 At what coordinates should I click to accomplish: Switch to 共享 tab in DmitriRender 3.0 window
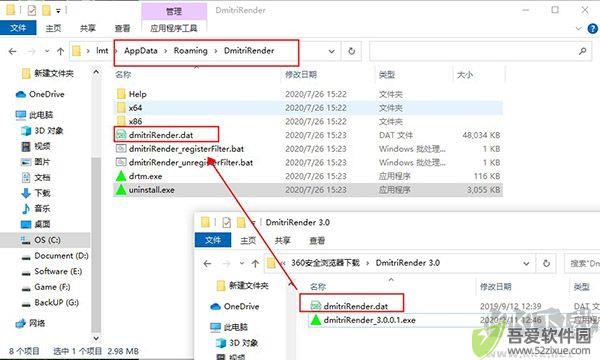[x=282, y=241]
